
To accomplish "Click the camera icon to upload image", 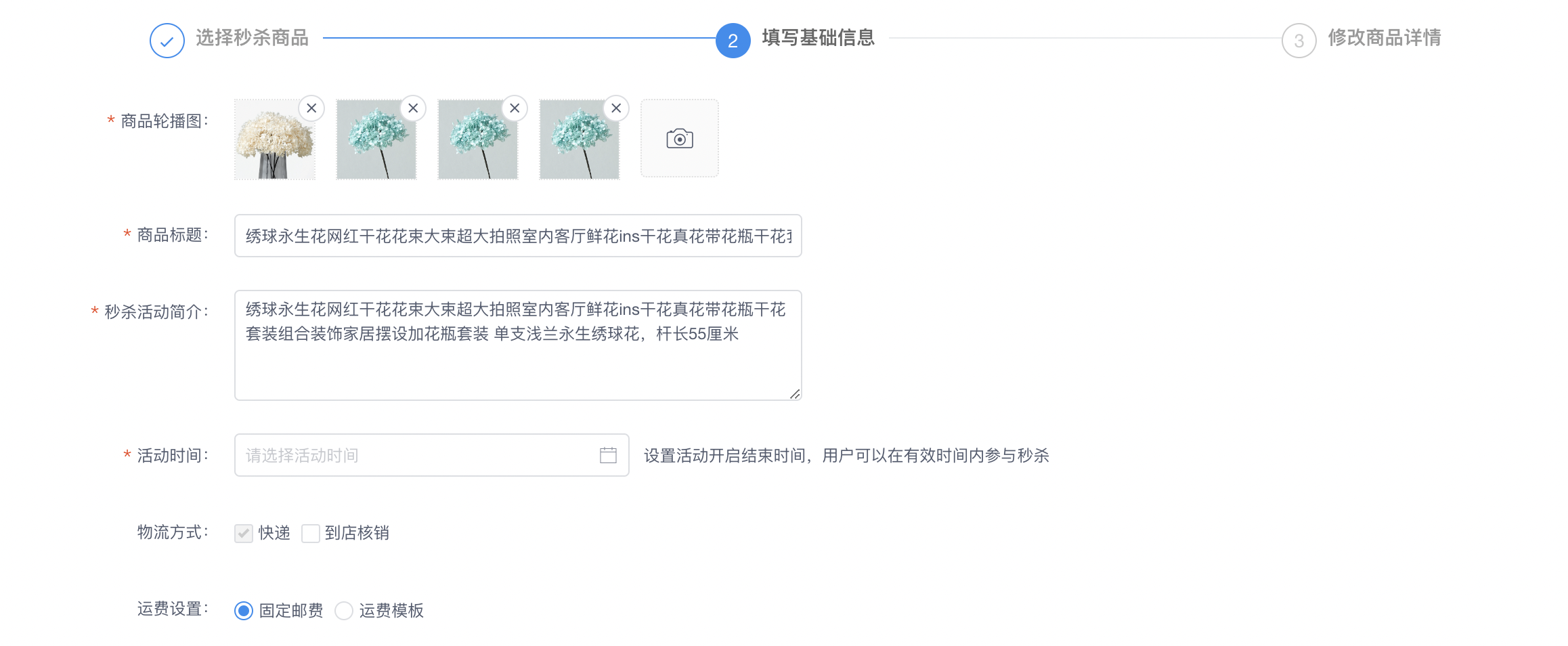I will 679,139.
